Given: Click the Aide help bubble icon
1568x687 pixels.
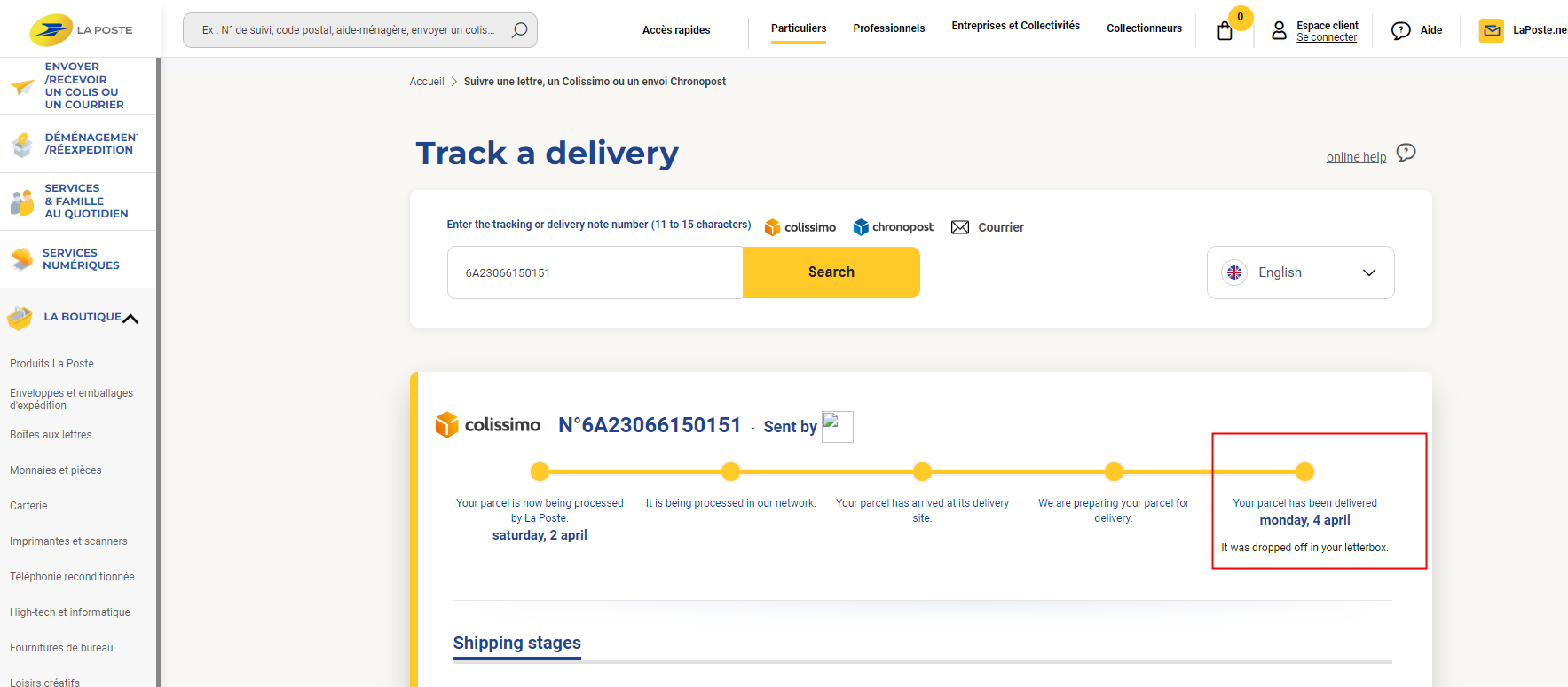Looking at the screenshot, I should tap(1401, 31).
